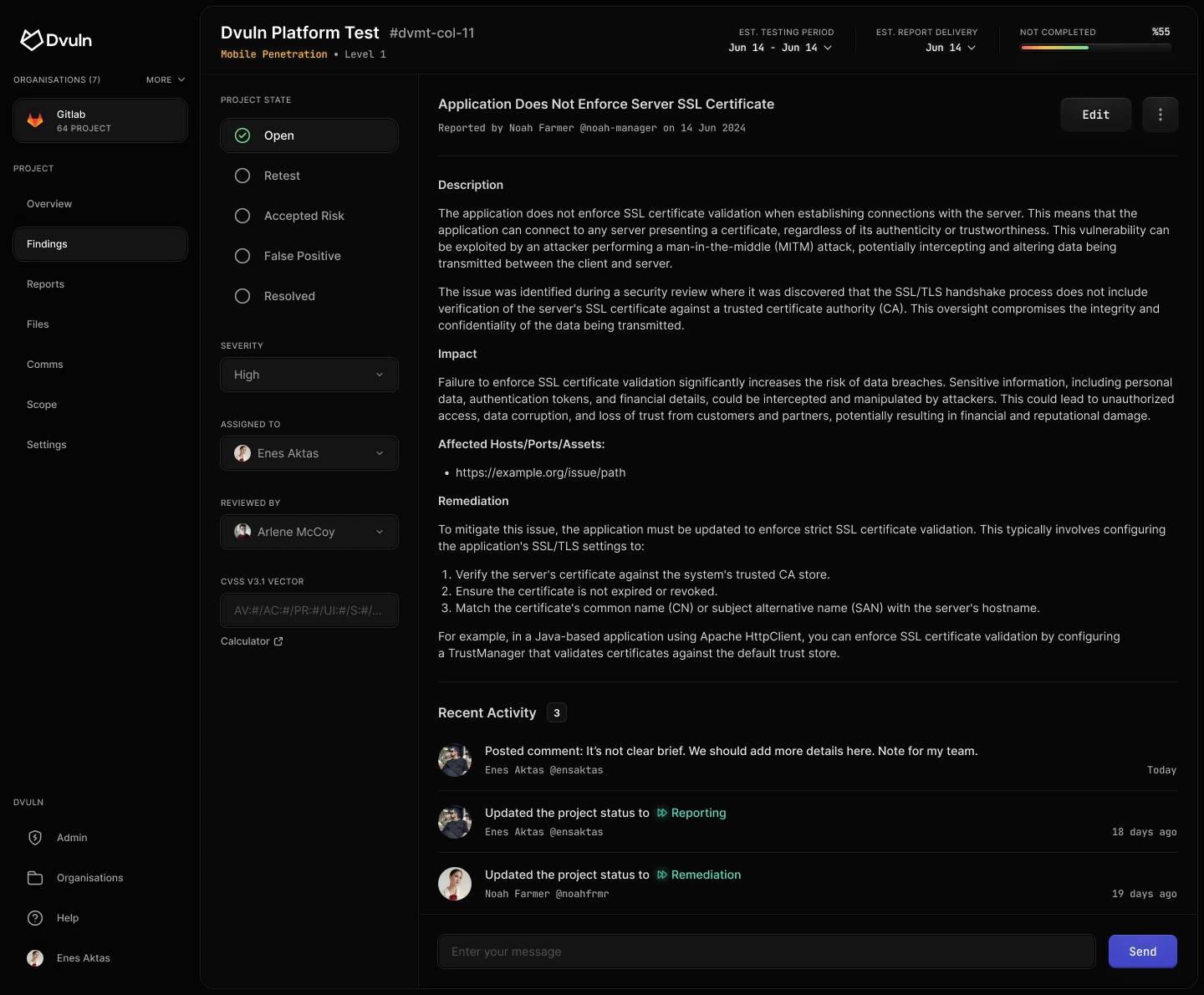Click the Mobile Penetration label
Screen dimensions: 1204x995
[274, 54]
